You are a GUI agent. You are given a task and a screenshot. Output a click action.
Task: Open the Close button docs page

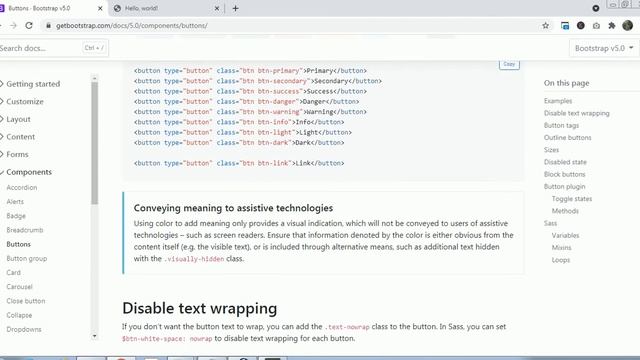pos(26,301)
